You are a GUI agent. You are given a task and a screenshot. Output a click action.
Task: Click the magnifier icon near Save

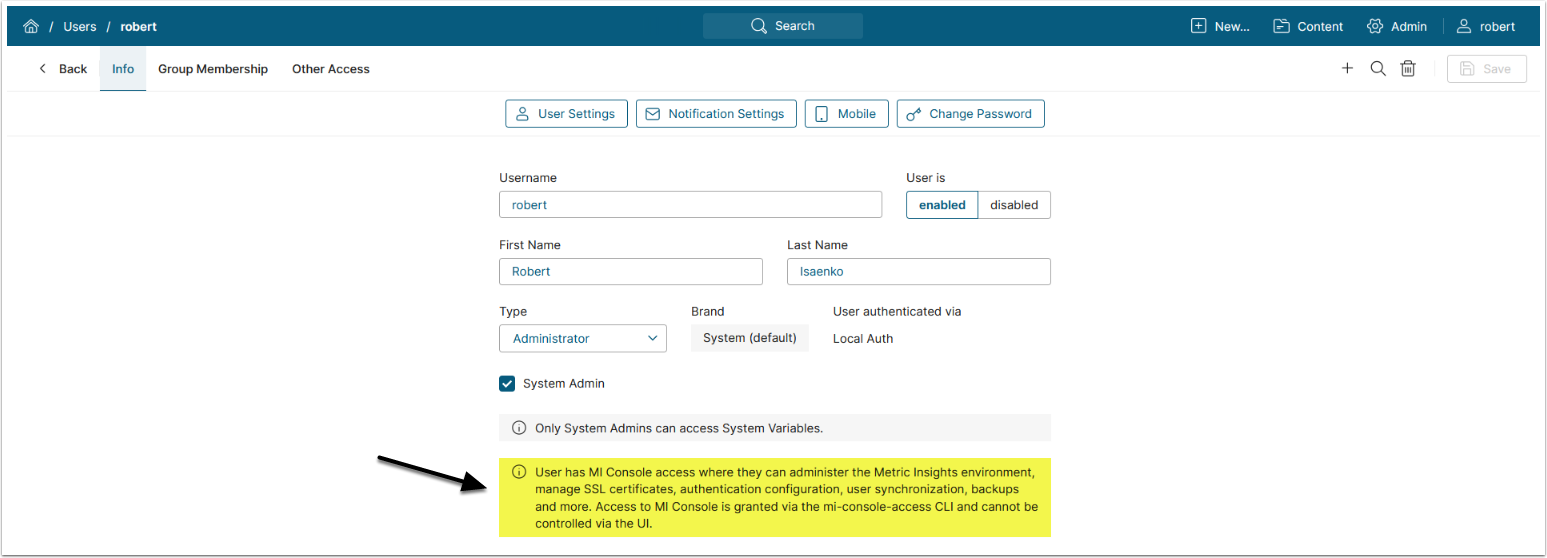tap(1377, 68)
